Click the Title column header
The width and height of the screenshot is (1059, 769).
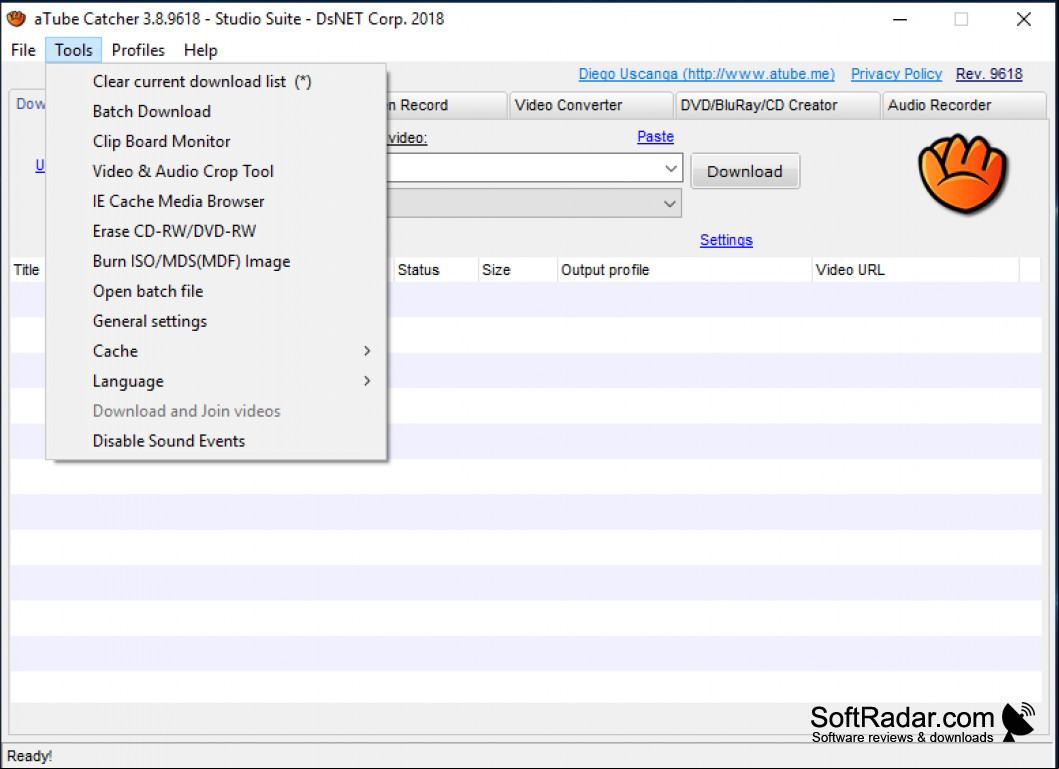coord(27,270)
